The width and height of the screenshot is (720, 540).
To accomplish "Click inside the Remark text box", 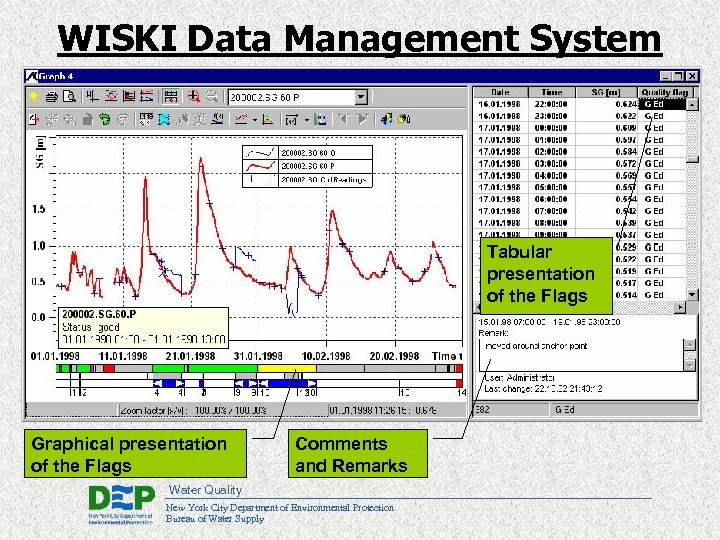I will (581, 356).
